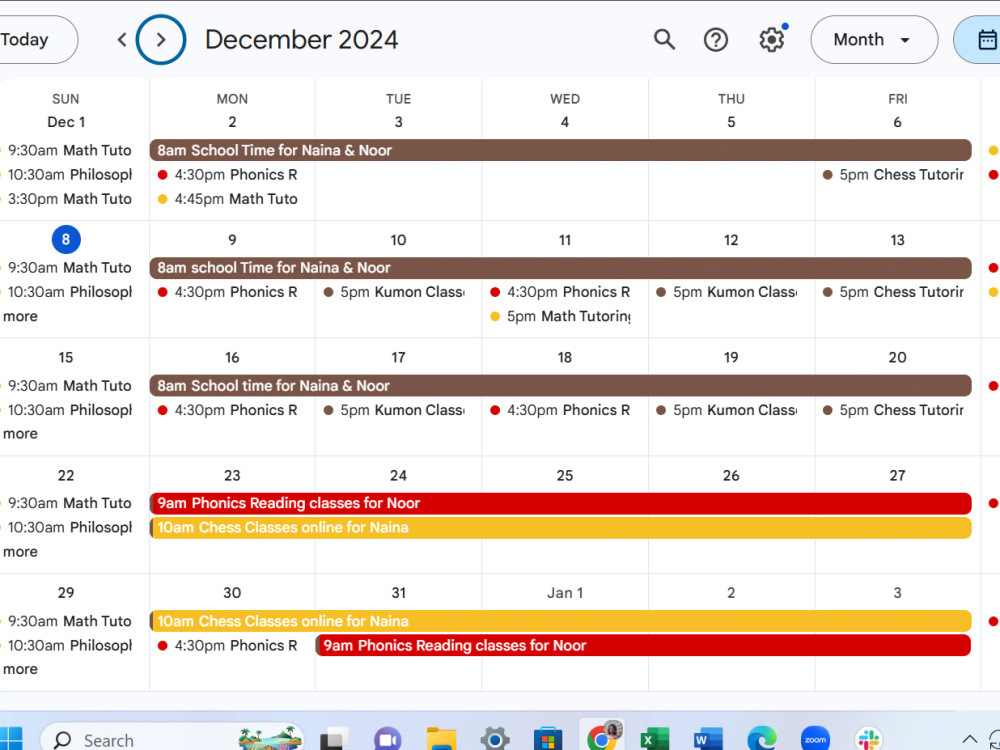Select today's date 8 highlighted circle

[66, 240]
